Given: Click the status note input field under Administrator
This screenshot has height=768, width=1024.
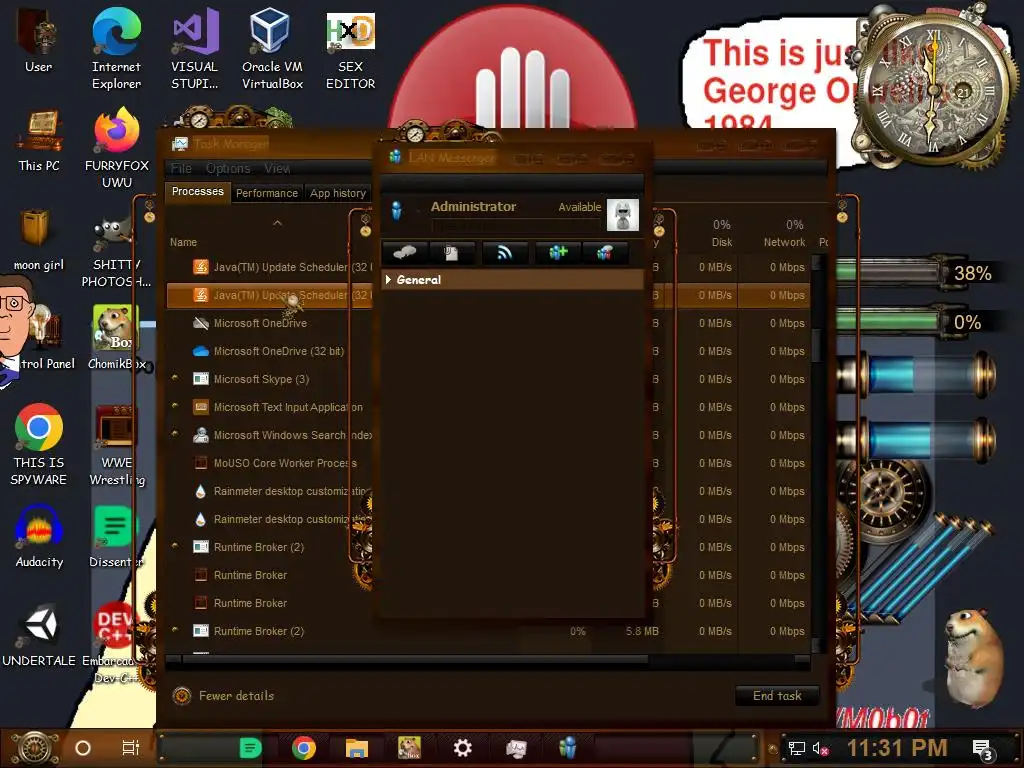Looking at the screenshot, I should [x=515, y=225].
